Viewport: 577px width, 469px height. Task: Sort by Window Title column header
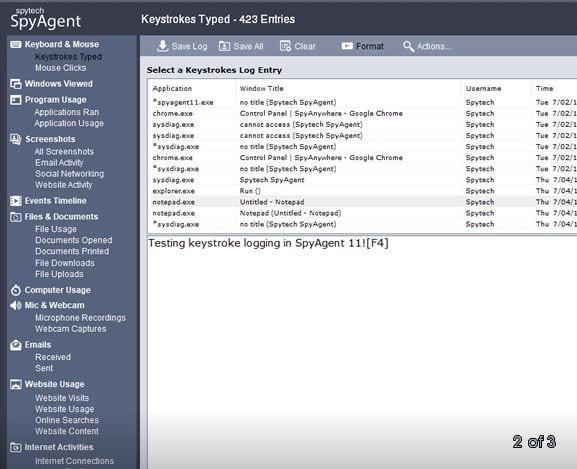[262, 88]
